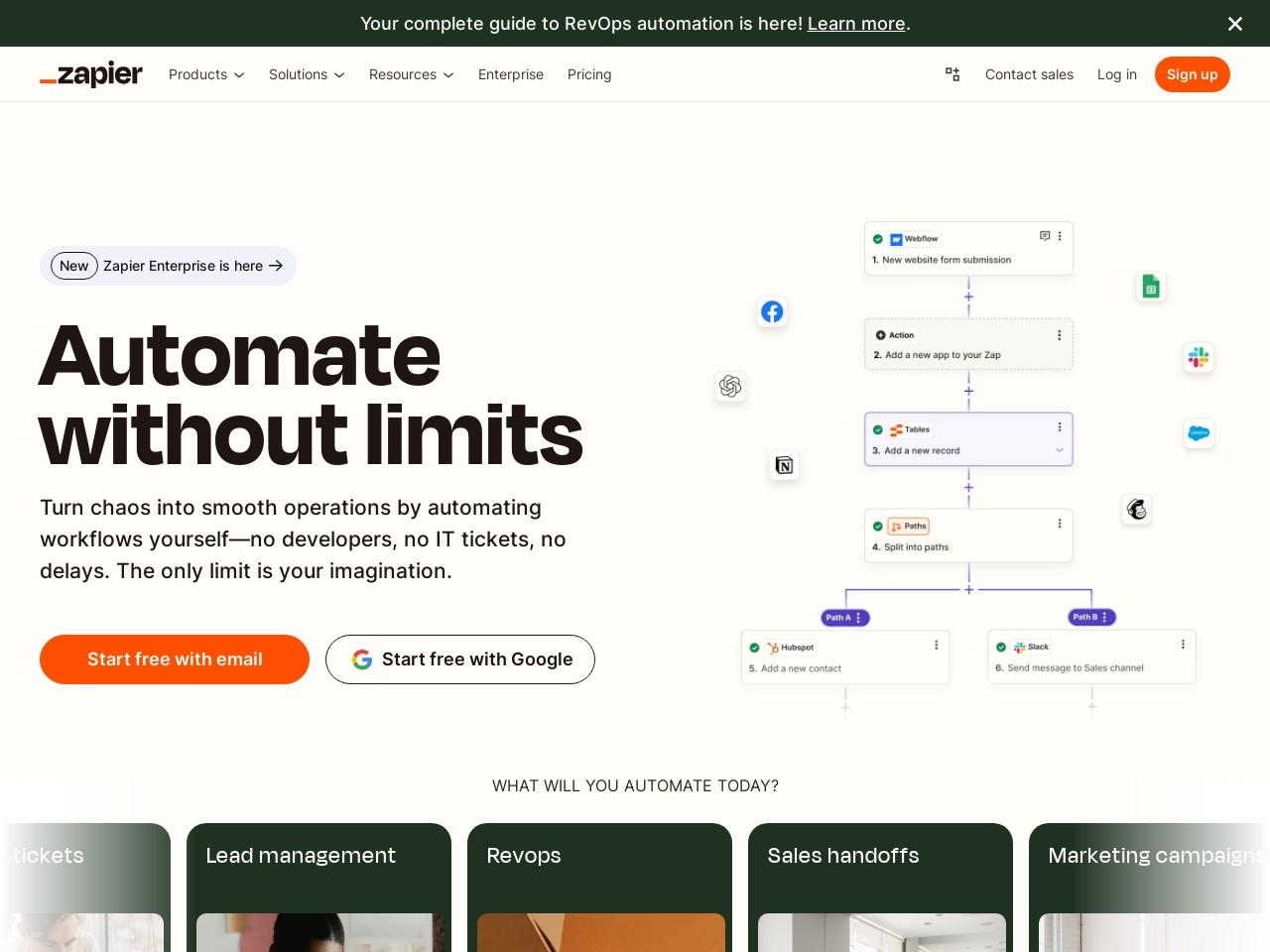Select the 'Add a new contact' step

coord(845,656)
